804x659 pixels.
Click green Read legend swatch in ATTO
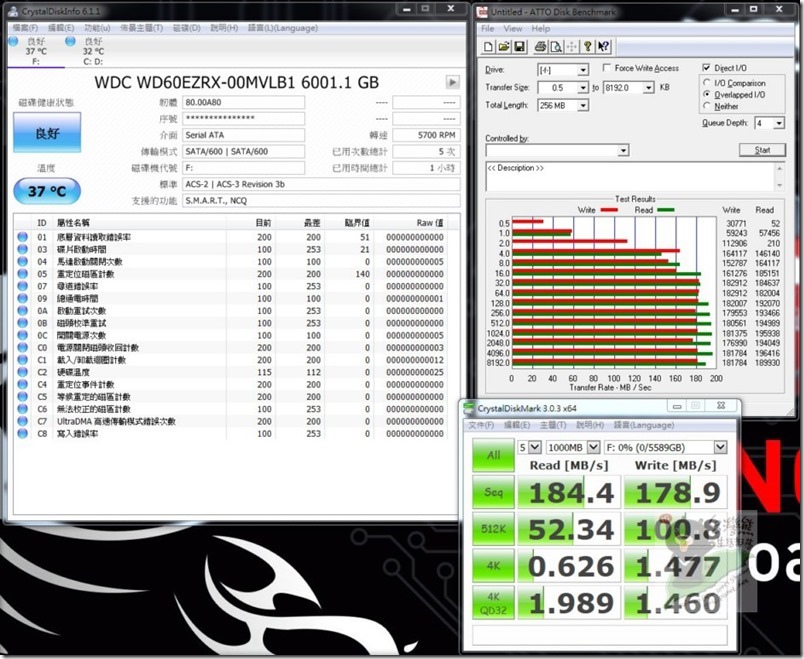pos(666,210)
